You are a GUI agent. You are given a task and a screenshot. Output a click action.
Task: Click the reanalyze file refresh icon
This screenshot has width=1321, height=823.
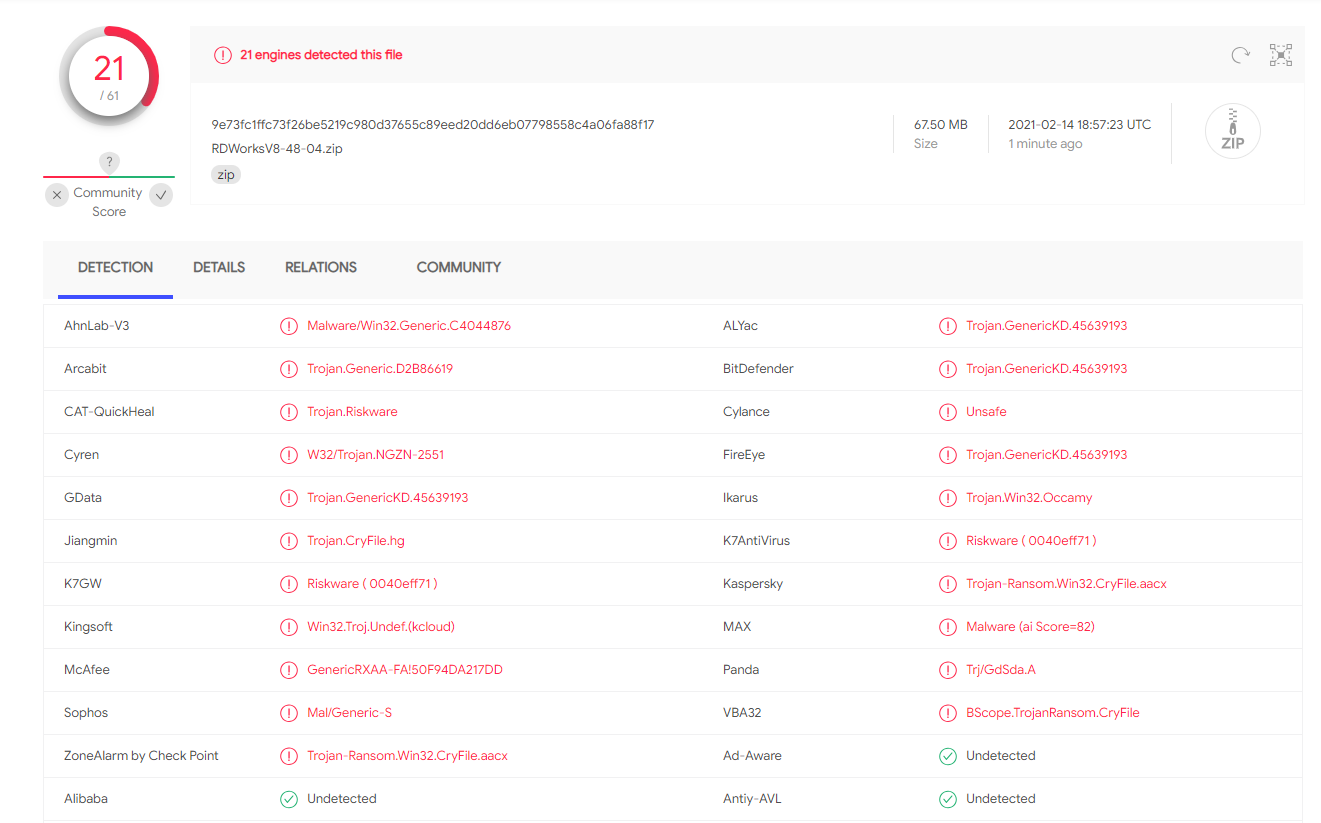pyautogui.click(x=1240, y=55)
